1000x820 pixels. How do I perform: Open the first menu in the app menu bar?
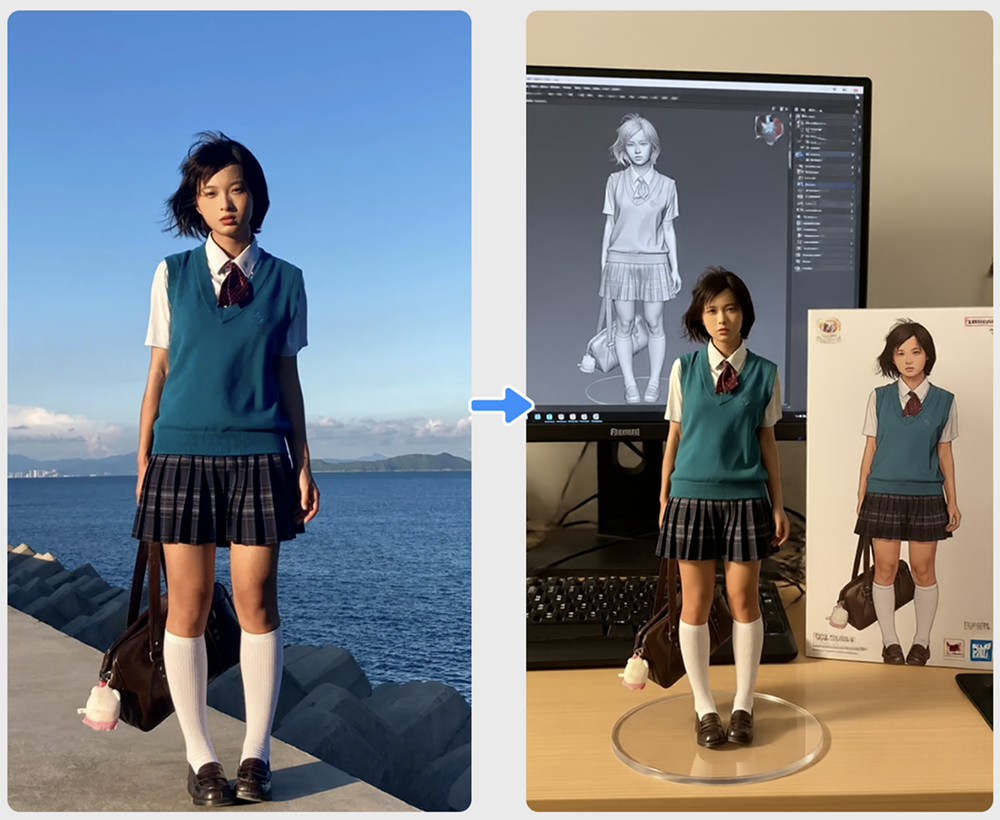coord(534,88)
